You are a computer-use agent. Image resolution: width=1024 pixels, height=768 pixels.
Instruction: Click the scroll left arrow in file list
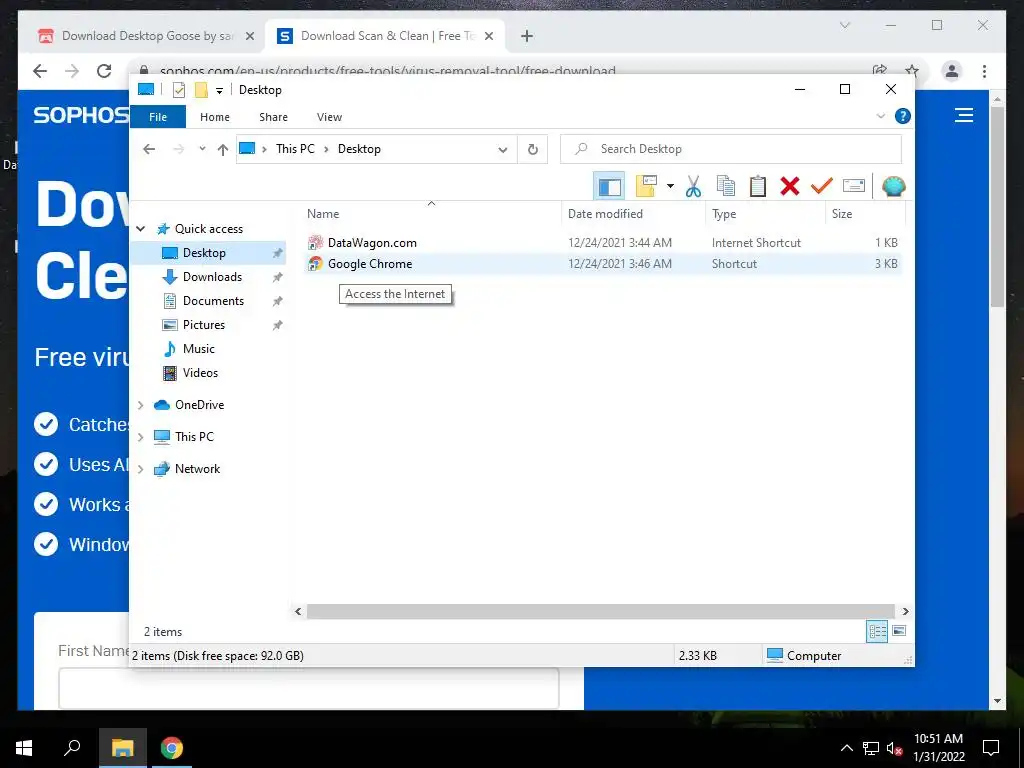click(298, 611)
